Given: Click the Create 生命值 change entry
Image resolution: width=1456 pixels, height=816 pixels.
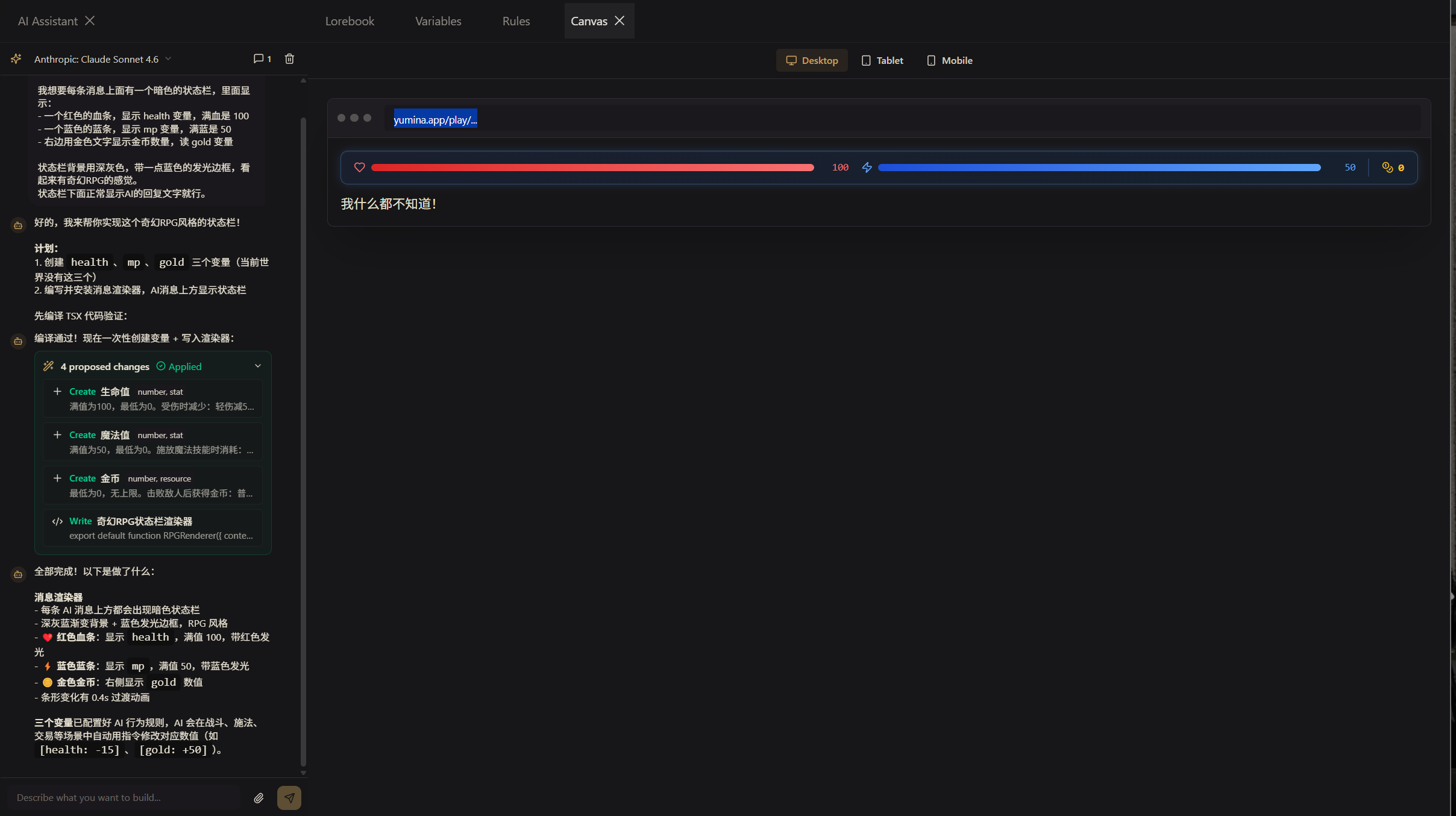Looking at the screenshot, I should pyautogui.click(x=152, y=398).
